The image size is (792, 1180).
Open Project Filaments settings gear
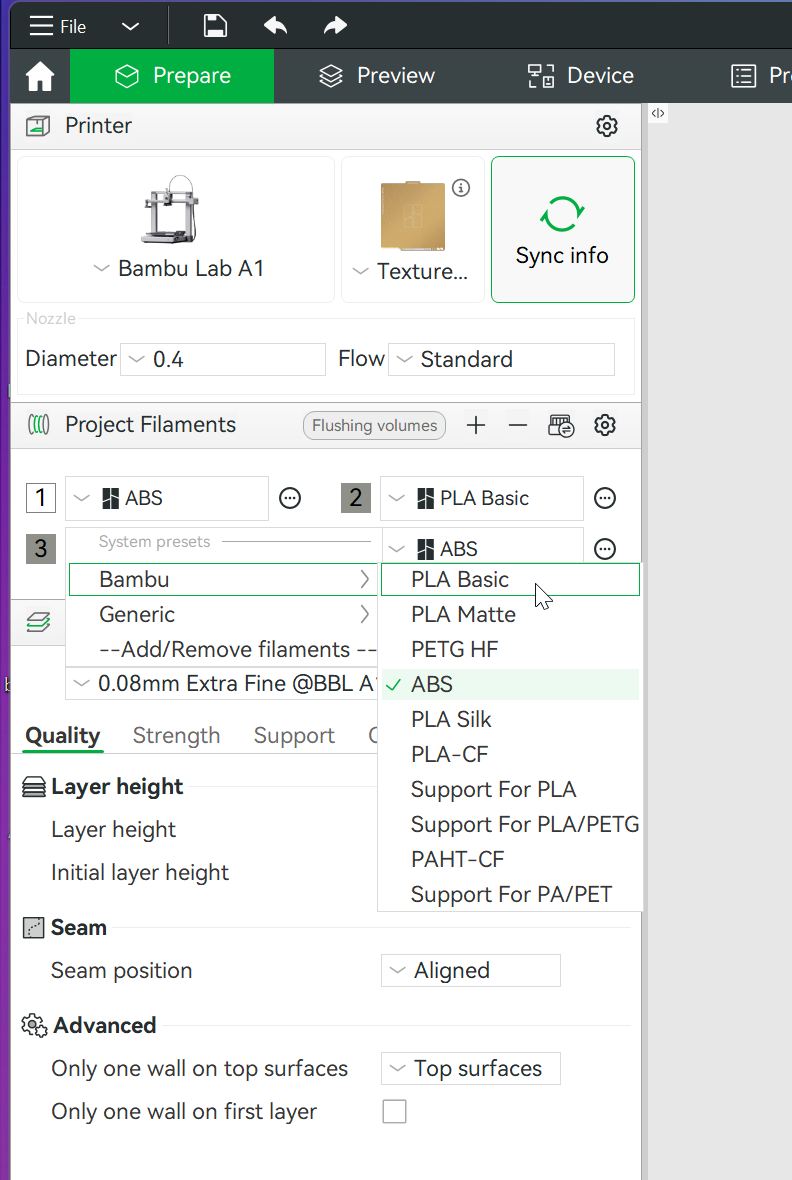coord(604,425)
